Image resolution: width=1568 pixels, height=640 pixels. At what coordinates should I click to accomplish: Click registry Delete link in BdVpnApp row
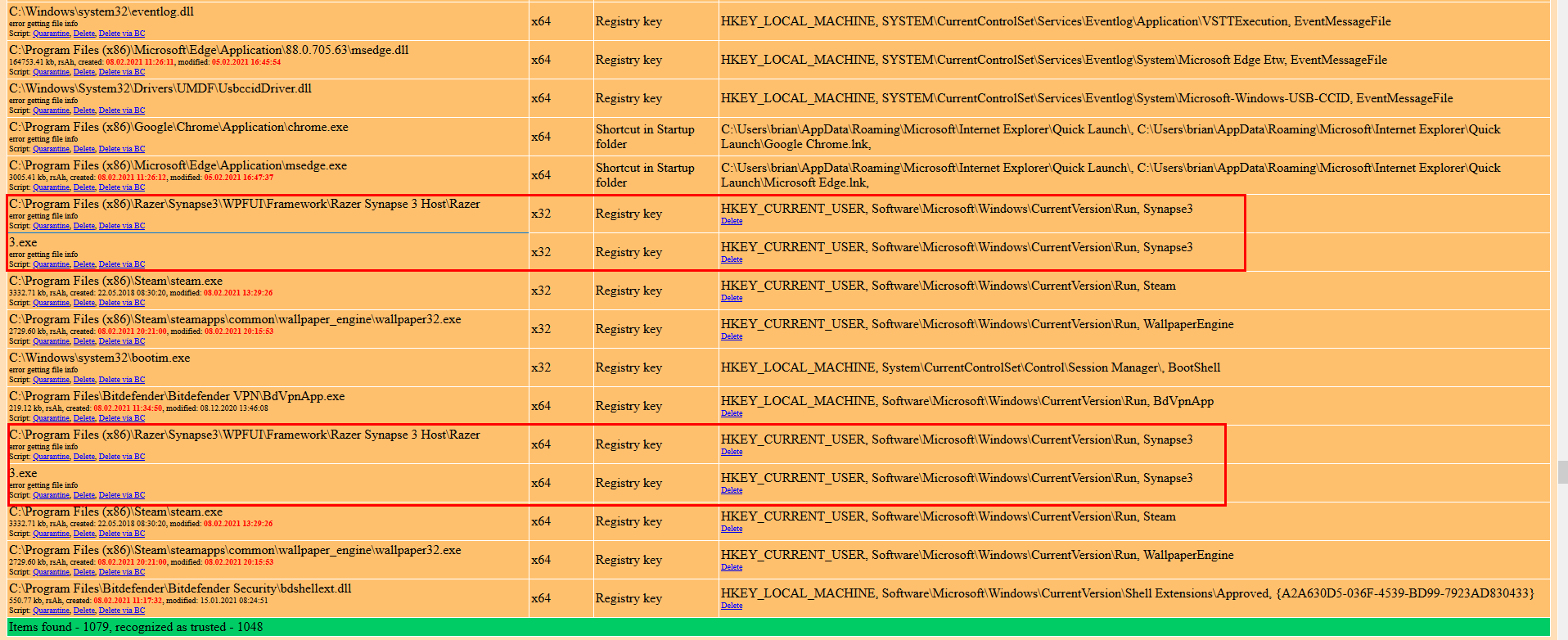coord(732,413)
